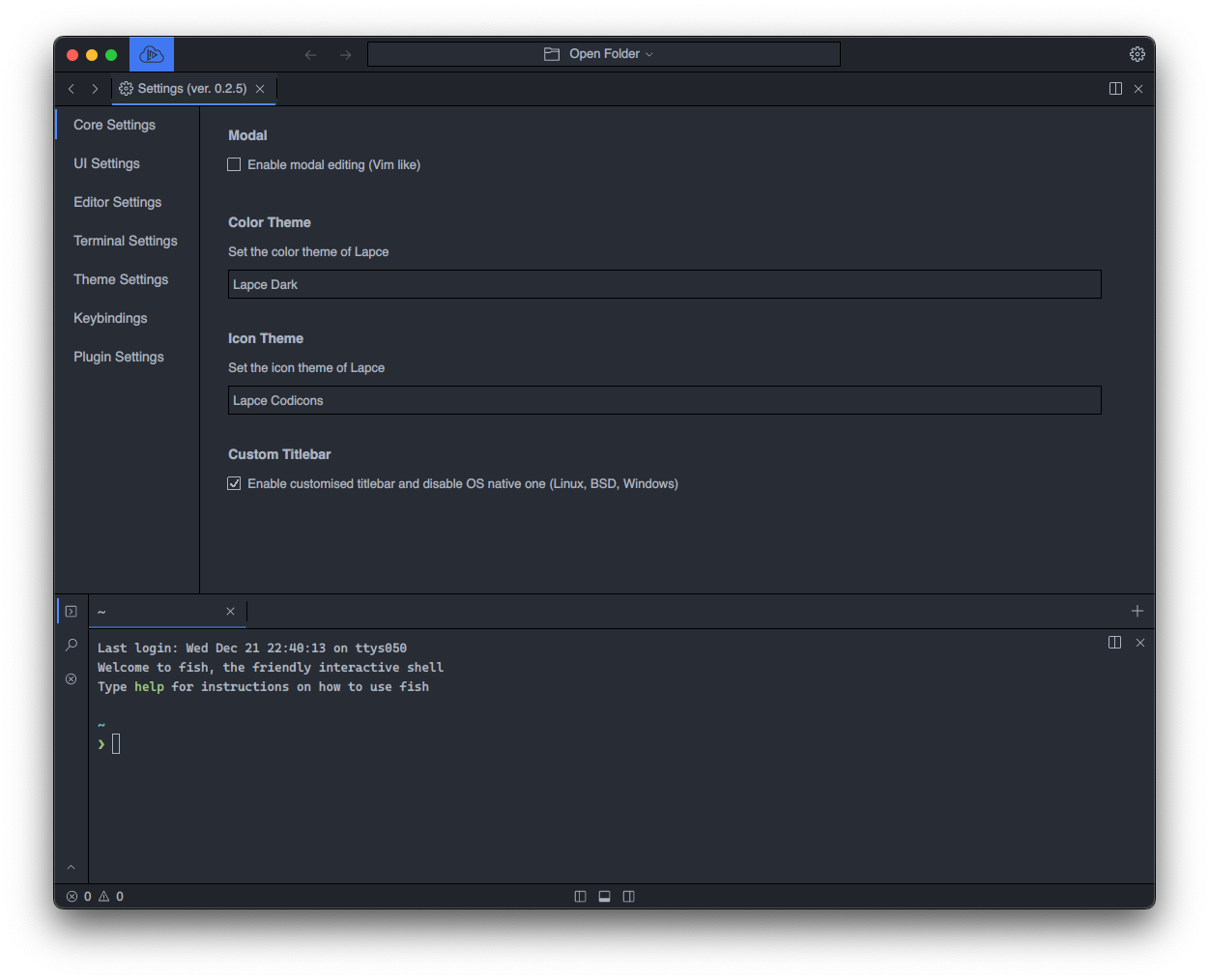Screen dimensions: 1209x980
Task: Open the search panel icon
Action: [x=71, y=645]
